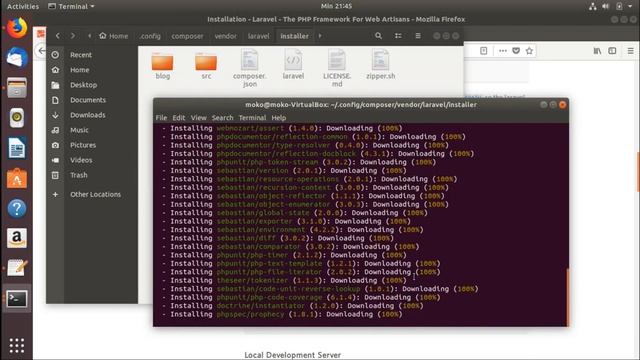Viewport: 640px width, 360px height.
Task: Select the laravel script file
Action: 293,64
